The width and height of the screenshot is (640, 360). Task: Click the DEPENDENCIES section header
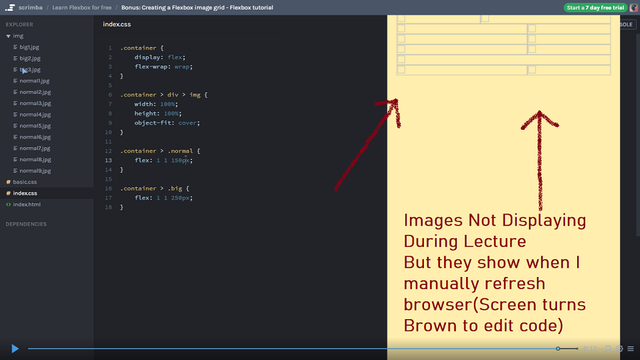tap(26, 224)
